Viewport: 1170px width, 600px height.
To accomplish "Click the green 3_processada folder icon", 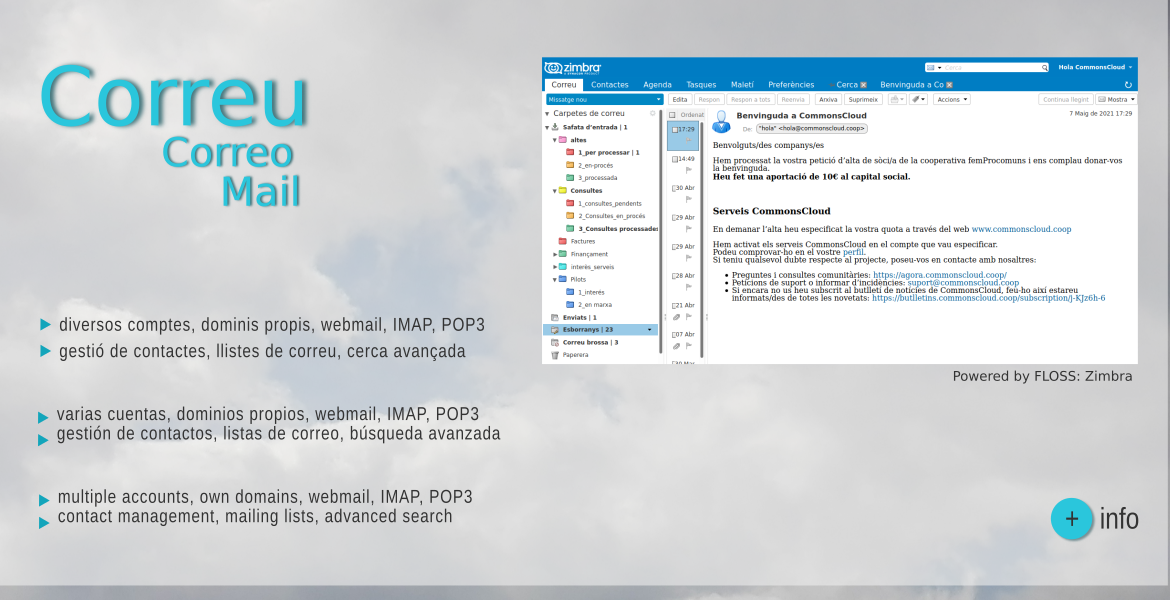I will 570,178.
